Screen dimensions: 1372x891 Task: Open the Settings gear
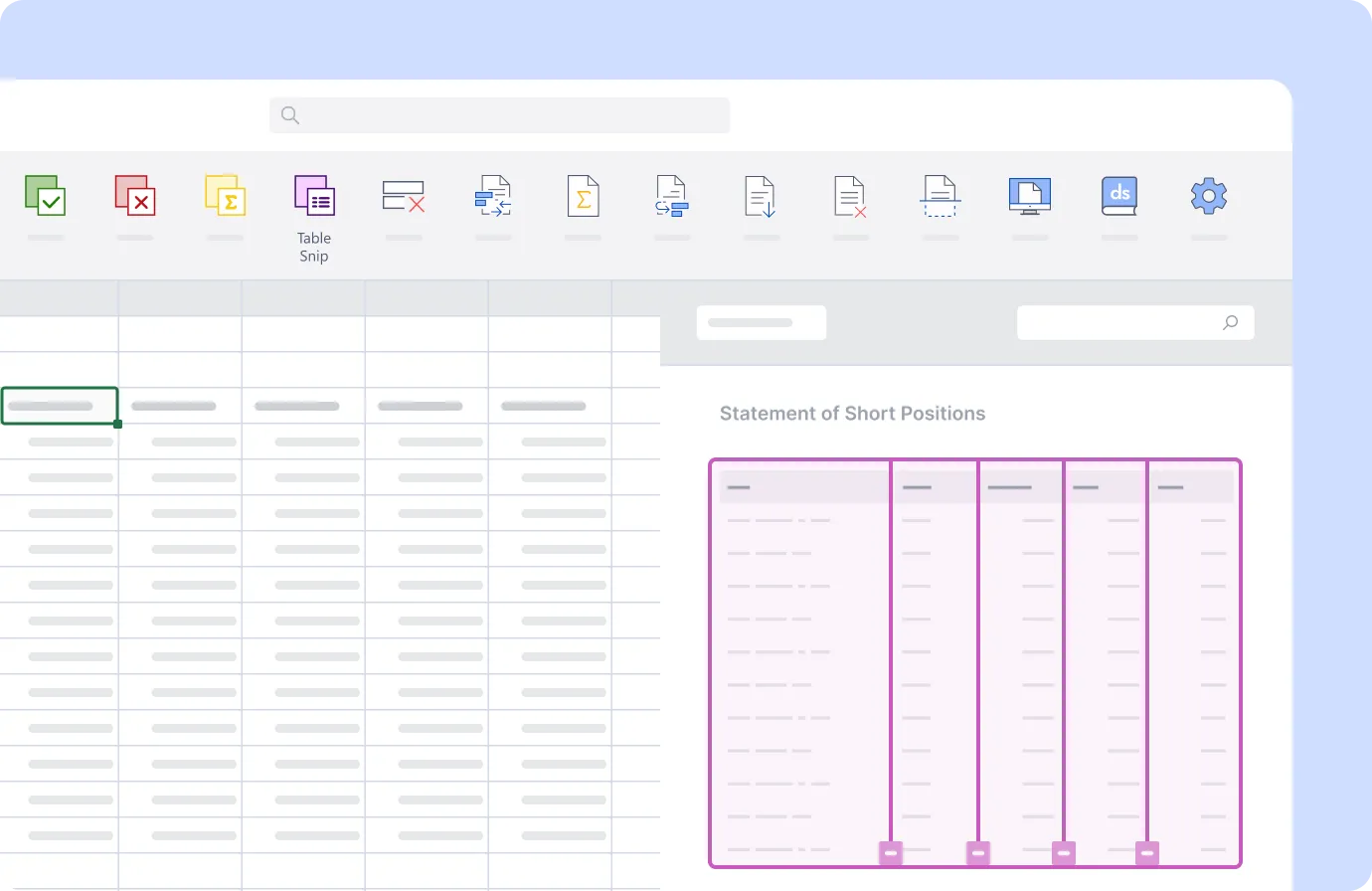(x=1208, y=196)
